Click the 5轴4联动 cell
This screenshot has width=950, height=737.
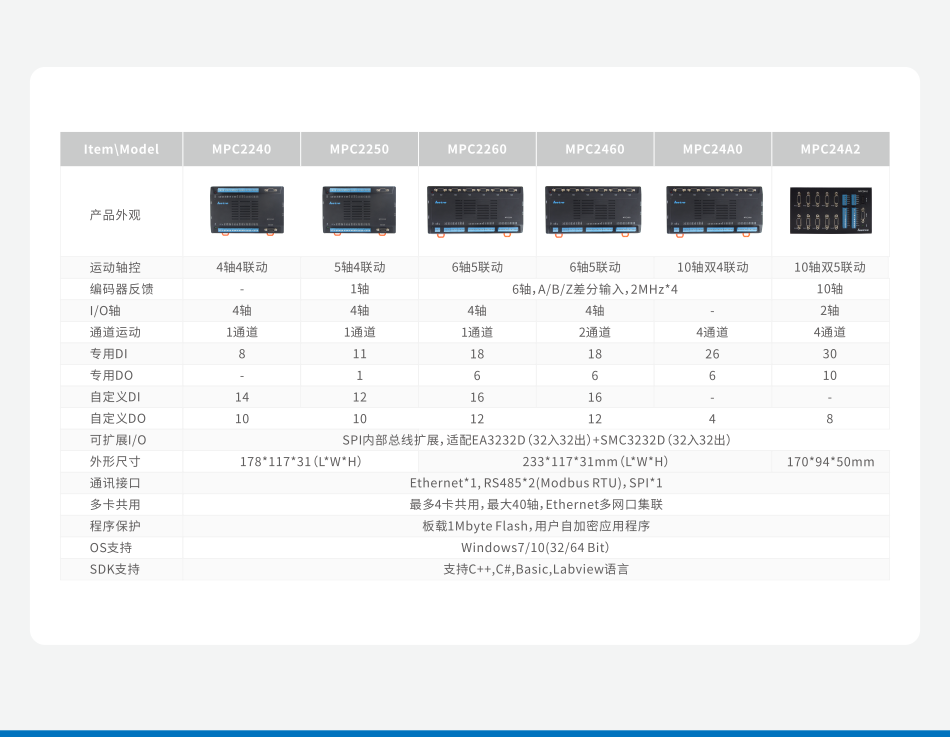[359, 267]
